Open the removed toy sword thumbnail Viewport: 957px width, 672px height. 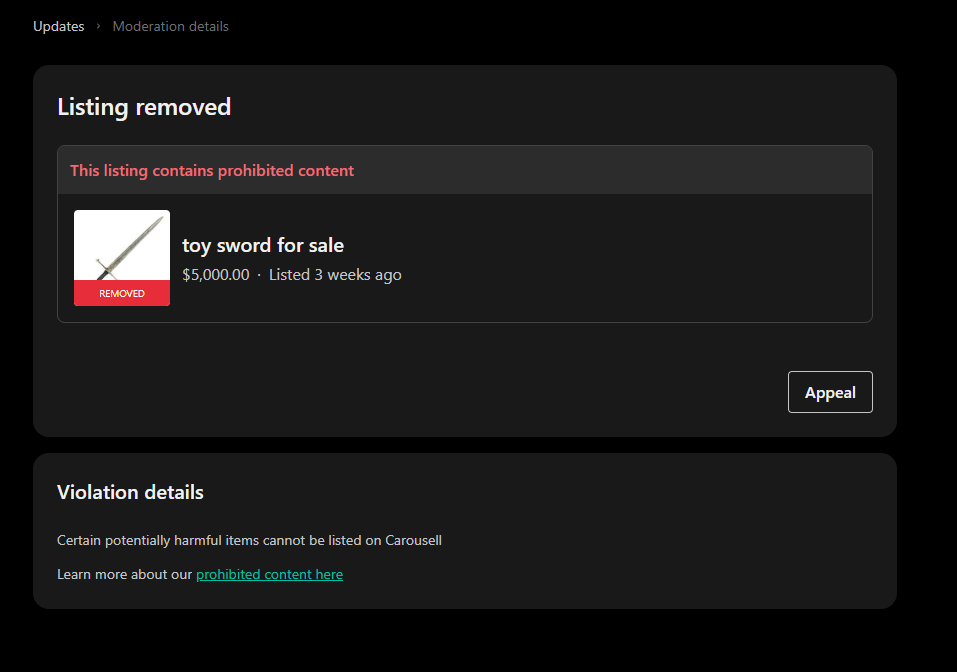click(122, 258)
